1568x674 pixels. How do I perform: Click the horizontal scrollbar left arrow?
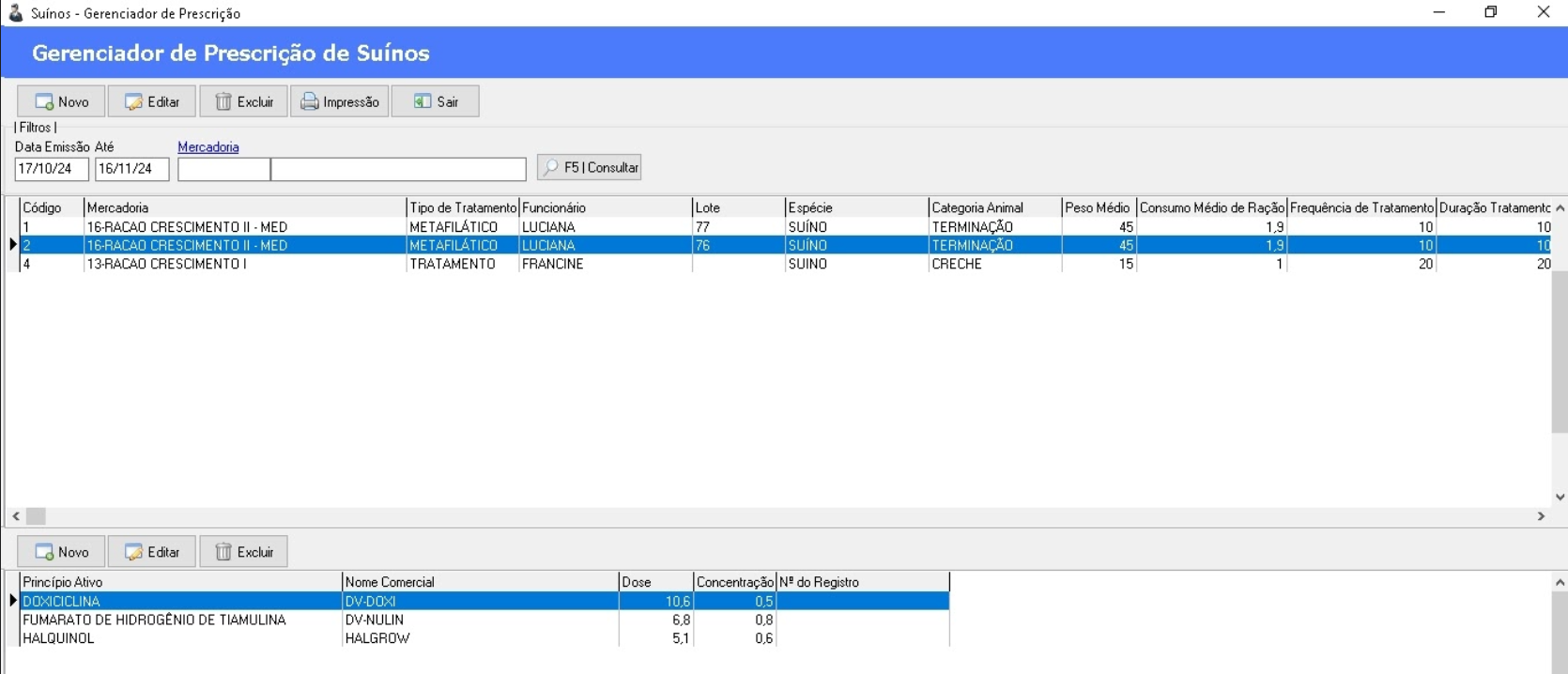click(16, 516)
